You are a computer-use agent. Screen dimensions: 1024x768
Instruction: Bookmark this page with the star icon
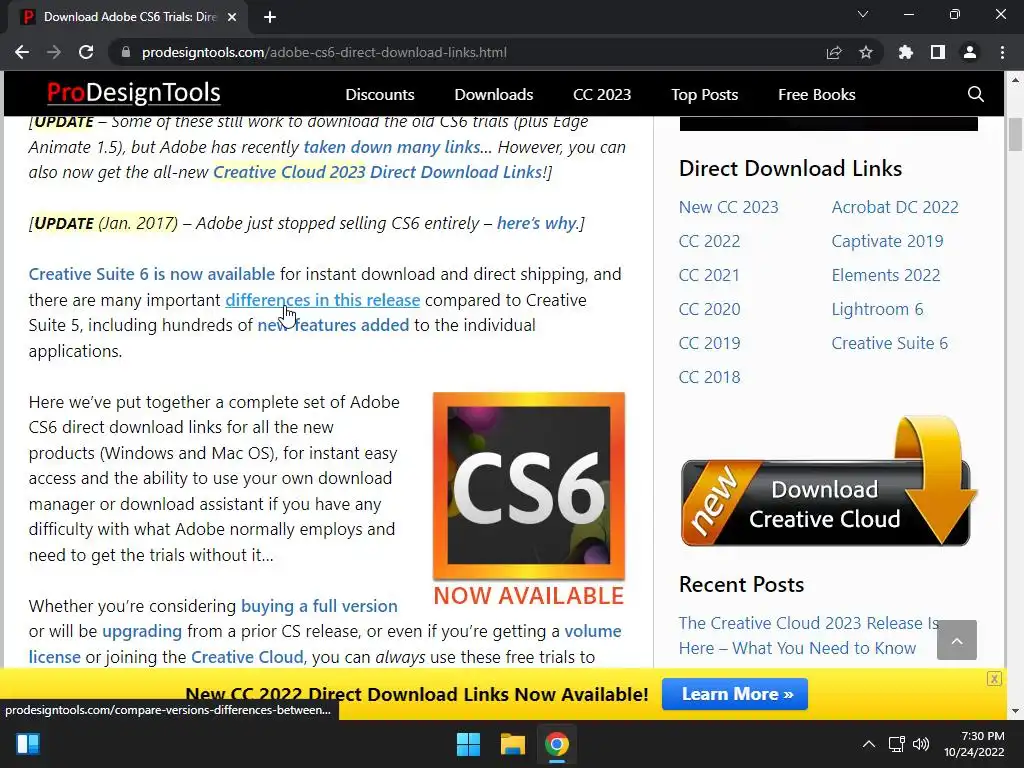tap(866, 52)
